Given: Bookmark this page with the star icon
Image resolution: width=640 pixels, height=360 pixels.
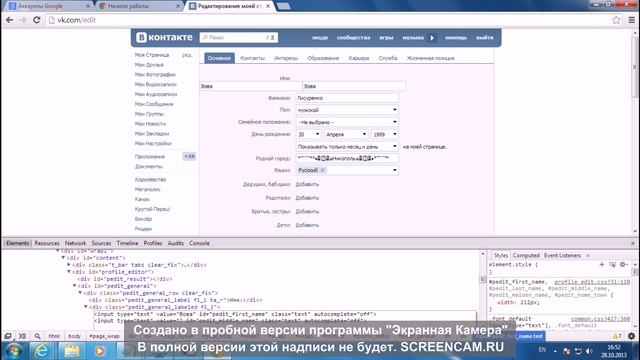Looking at the screenshot, I should tap(616, 20).
